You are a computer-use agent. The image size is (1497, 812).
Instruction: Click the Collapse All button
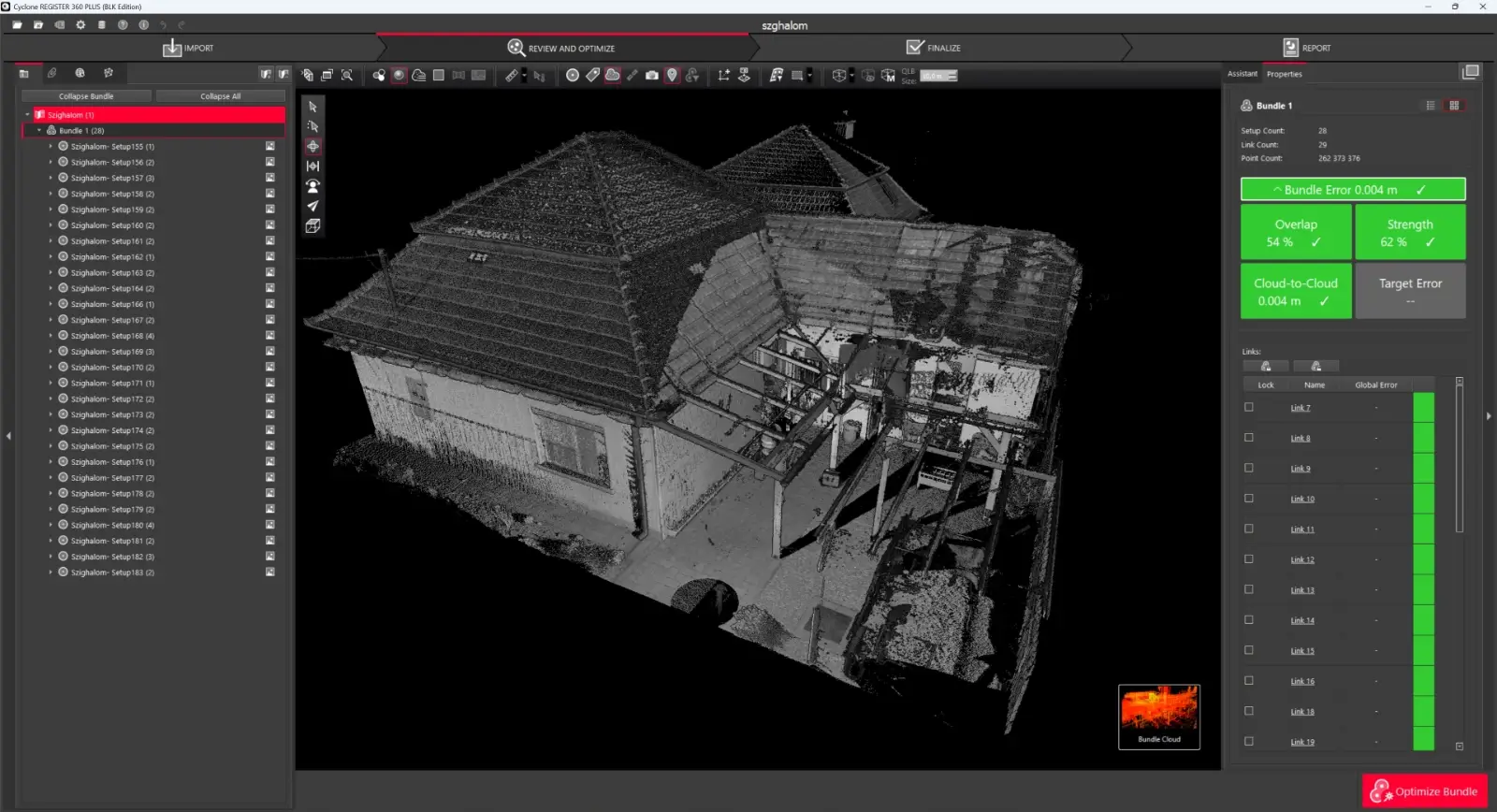220,96
